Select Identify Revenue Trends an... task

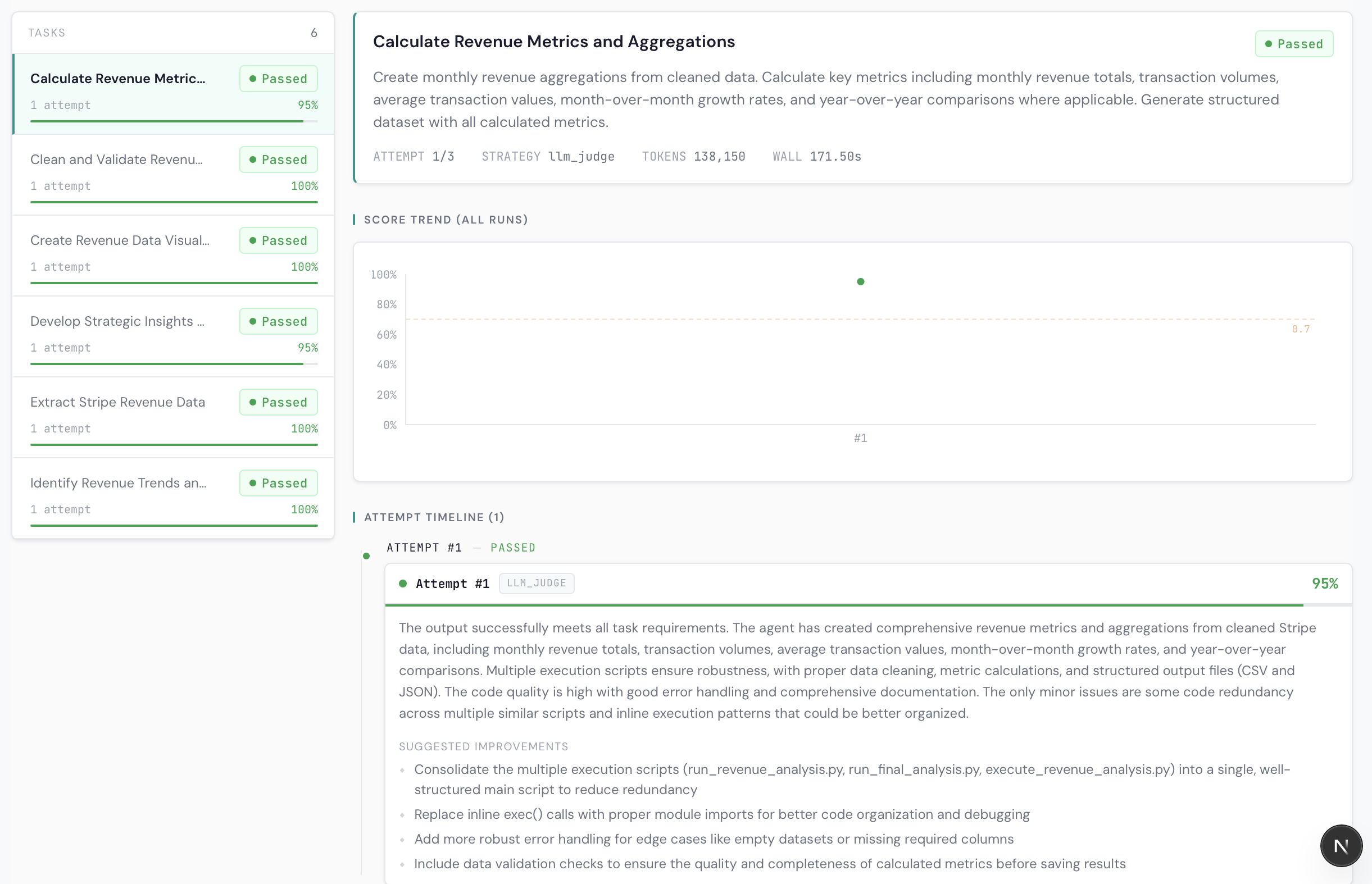tap(118, 484)
